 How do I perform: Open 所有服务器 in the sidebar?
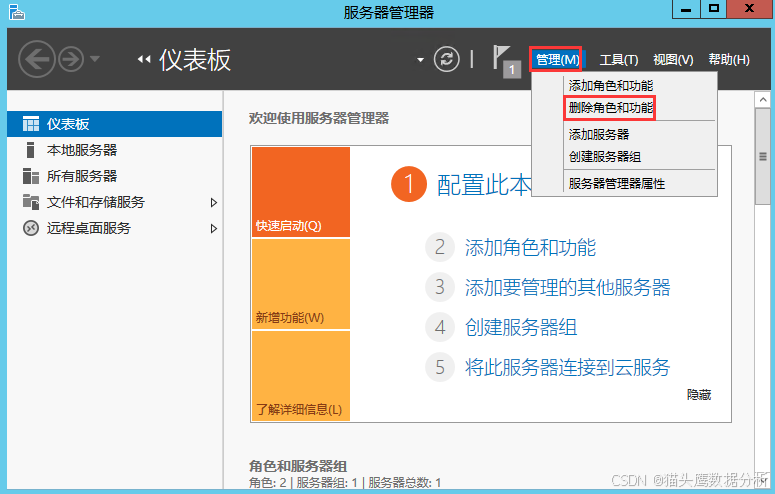coord(81,176)
